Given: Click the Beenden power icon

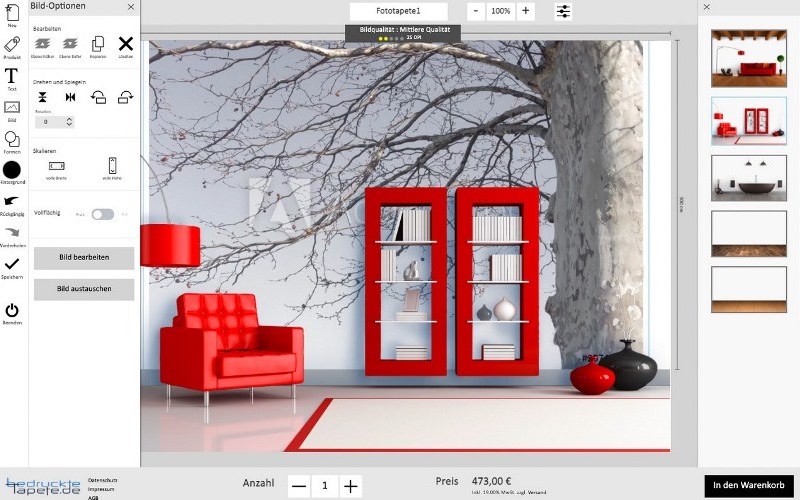Looking at the screenshot, I should 12,311.
